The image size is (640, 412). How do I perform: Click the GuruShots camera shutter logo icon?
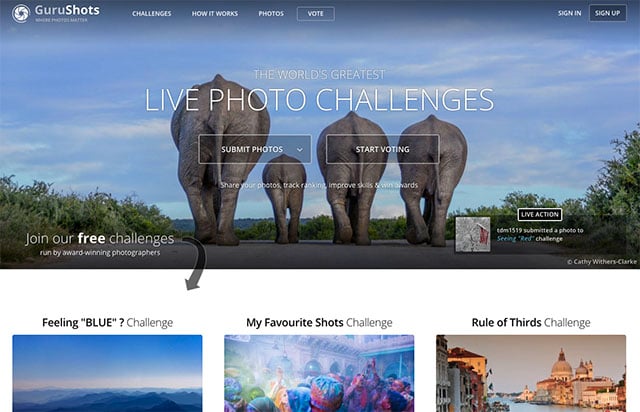click(20, 13)
